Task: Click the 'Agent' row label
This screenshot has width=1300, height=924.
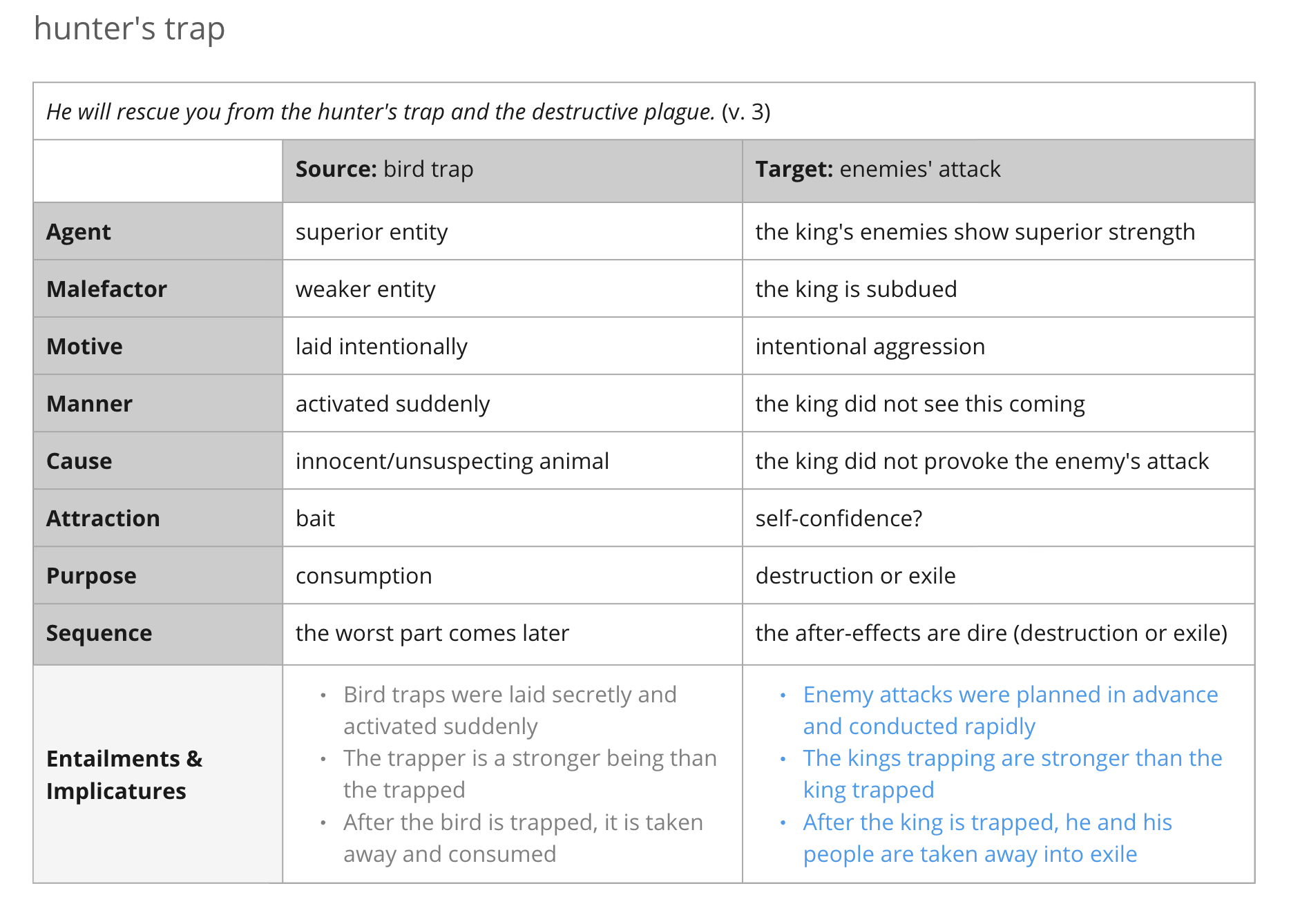Action: [79, 232]
